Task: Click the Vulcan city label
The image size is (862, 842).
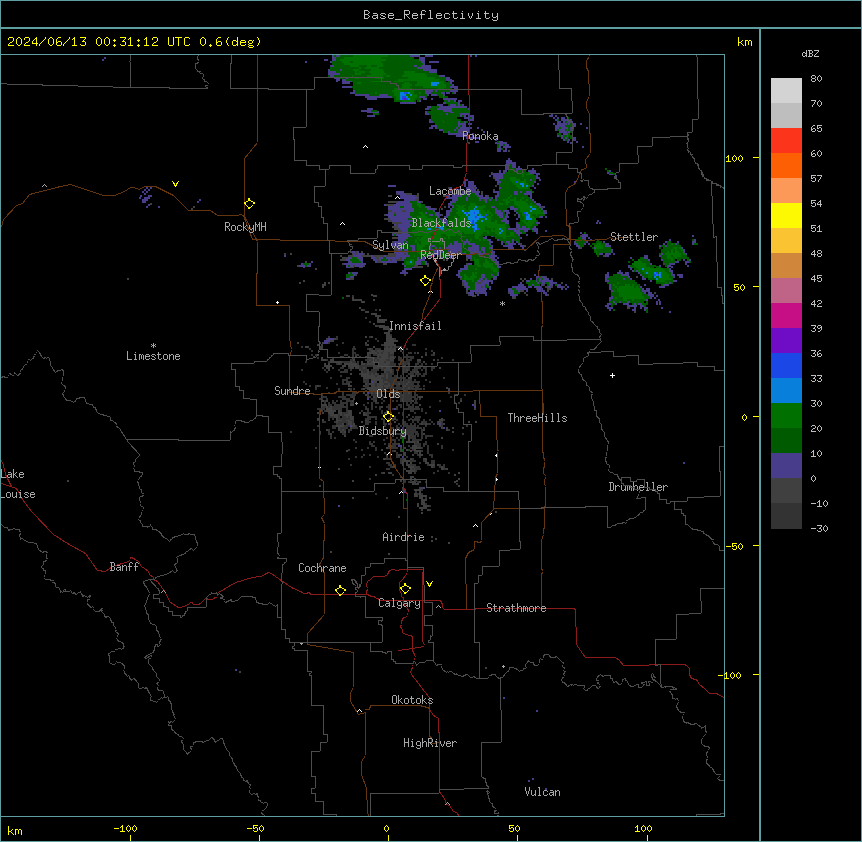Action: click(x=542, y=792)
